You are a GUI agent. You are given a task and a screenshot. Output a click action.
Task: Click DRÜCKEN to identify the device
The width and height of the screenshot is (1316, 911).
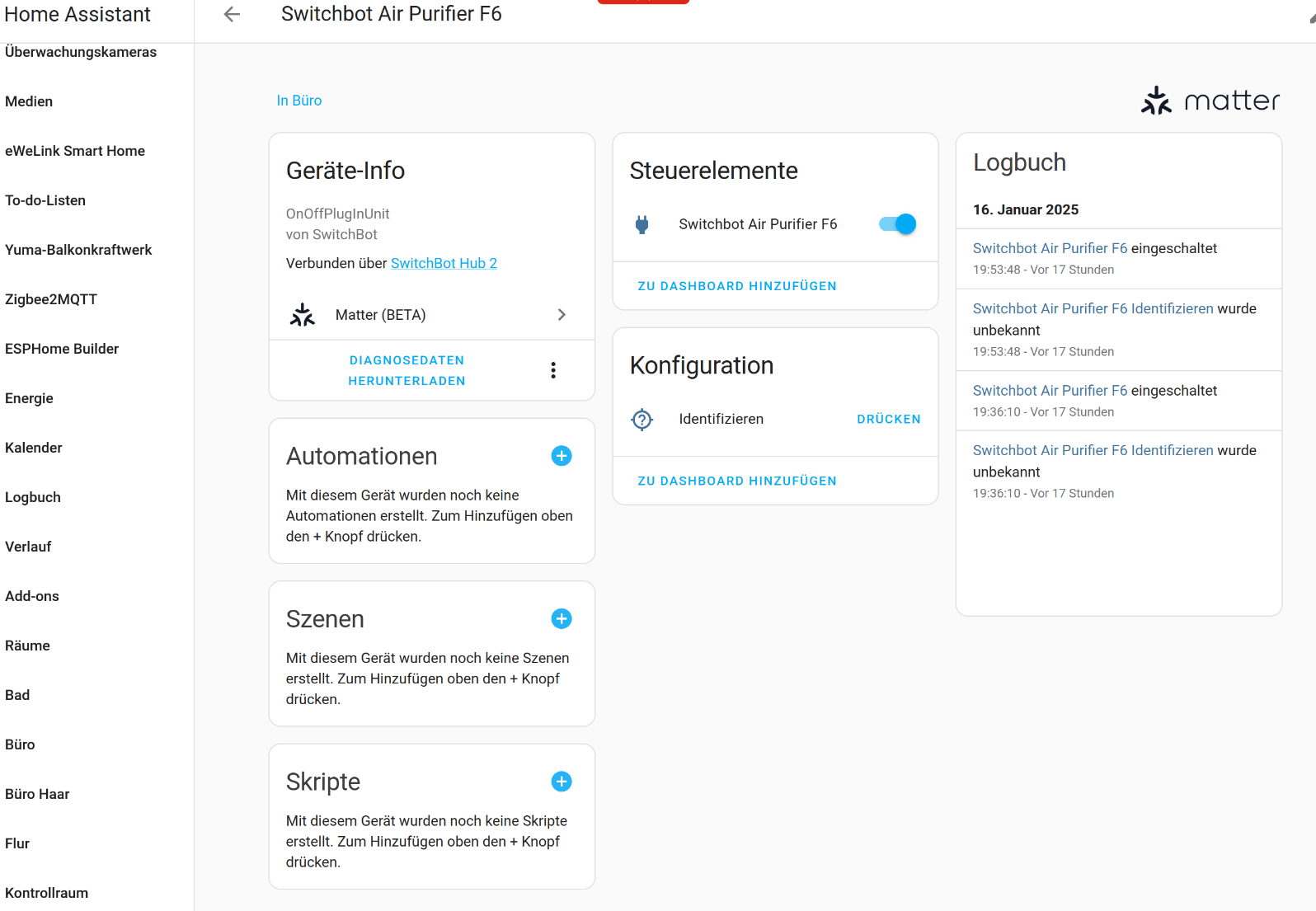click(x=889, y=420)
